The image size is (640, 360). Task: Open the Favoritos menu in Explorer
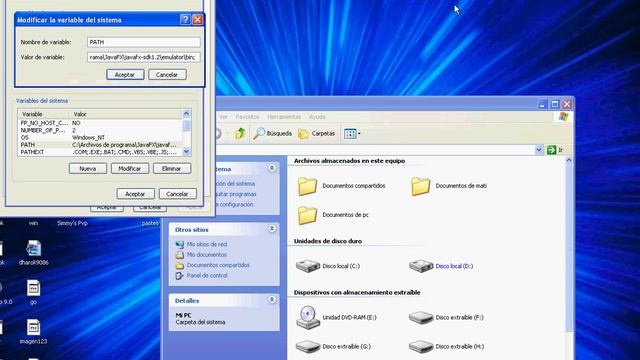point(247,117)
